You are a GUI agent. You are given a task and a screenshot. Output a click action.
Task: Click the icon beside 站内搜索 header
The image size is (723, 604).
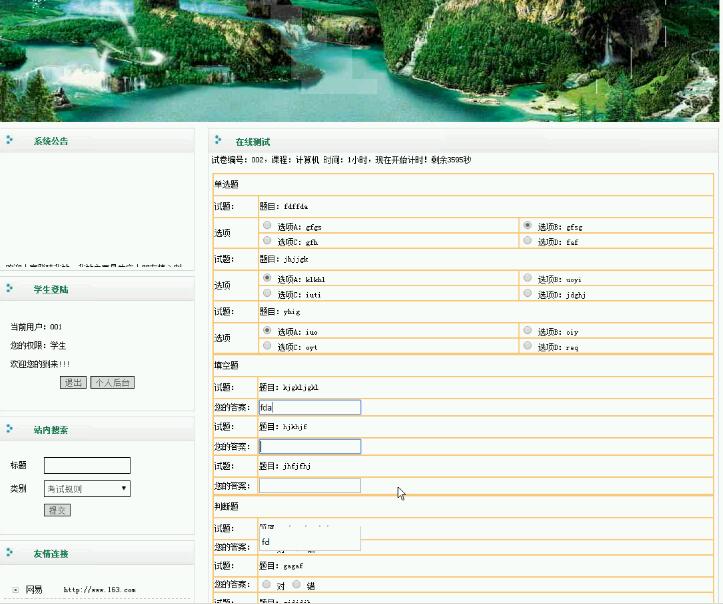(x=10, y=429)
